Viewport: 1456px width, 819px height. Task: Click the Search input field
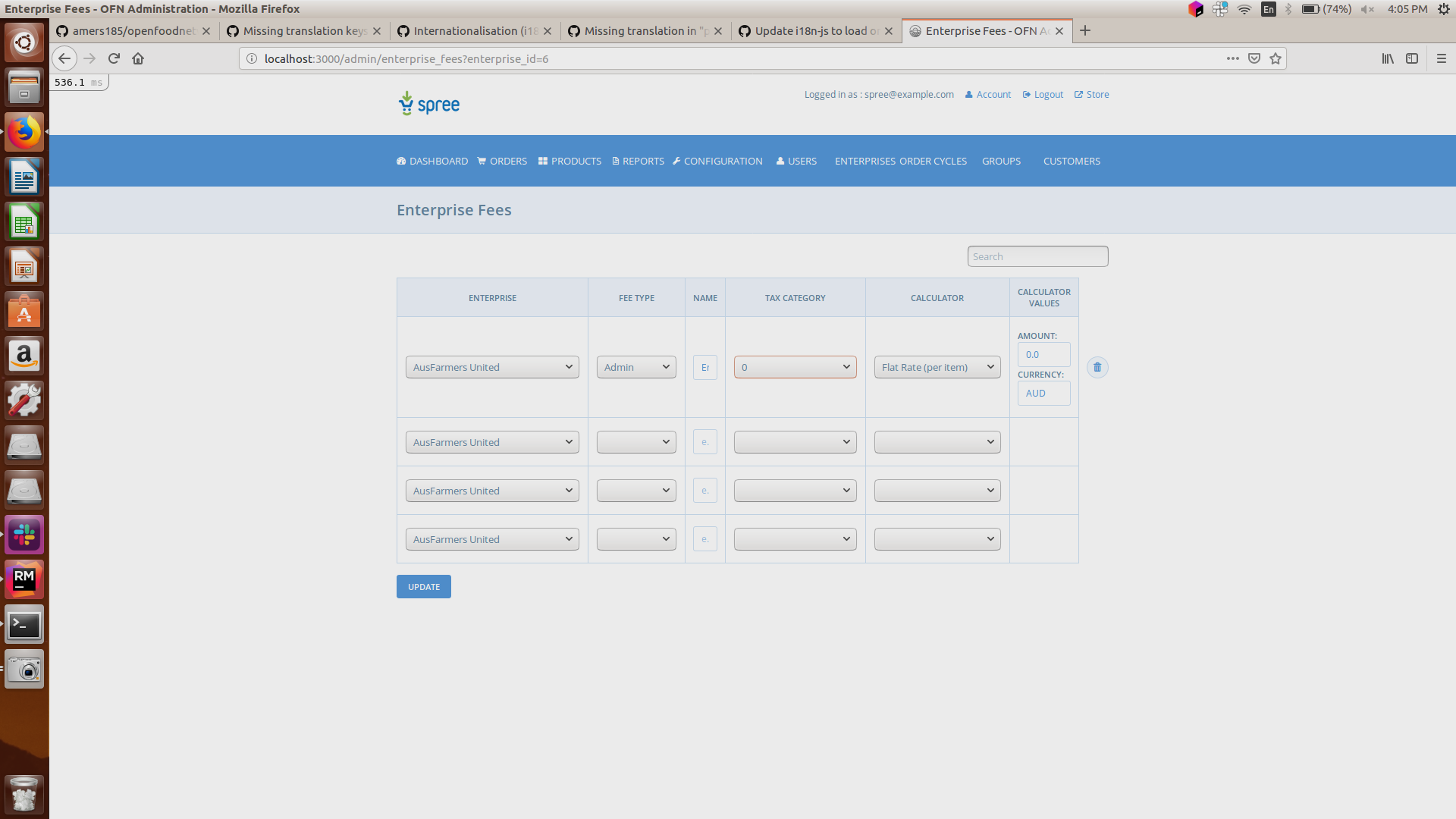1037,257
